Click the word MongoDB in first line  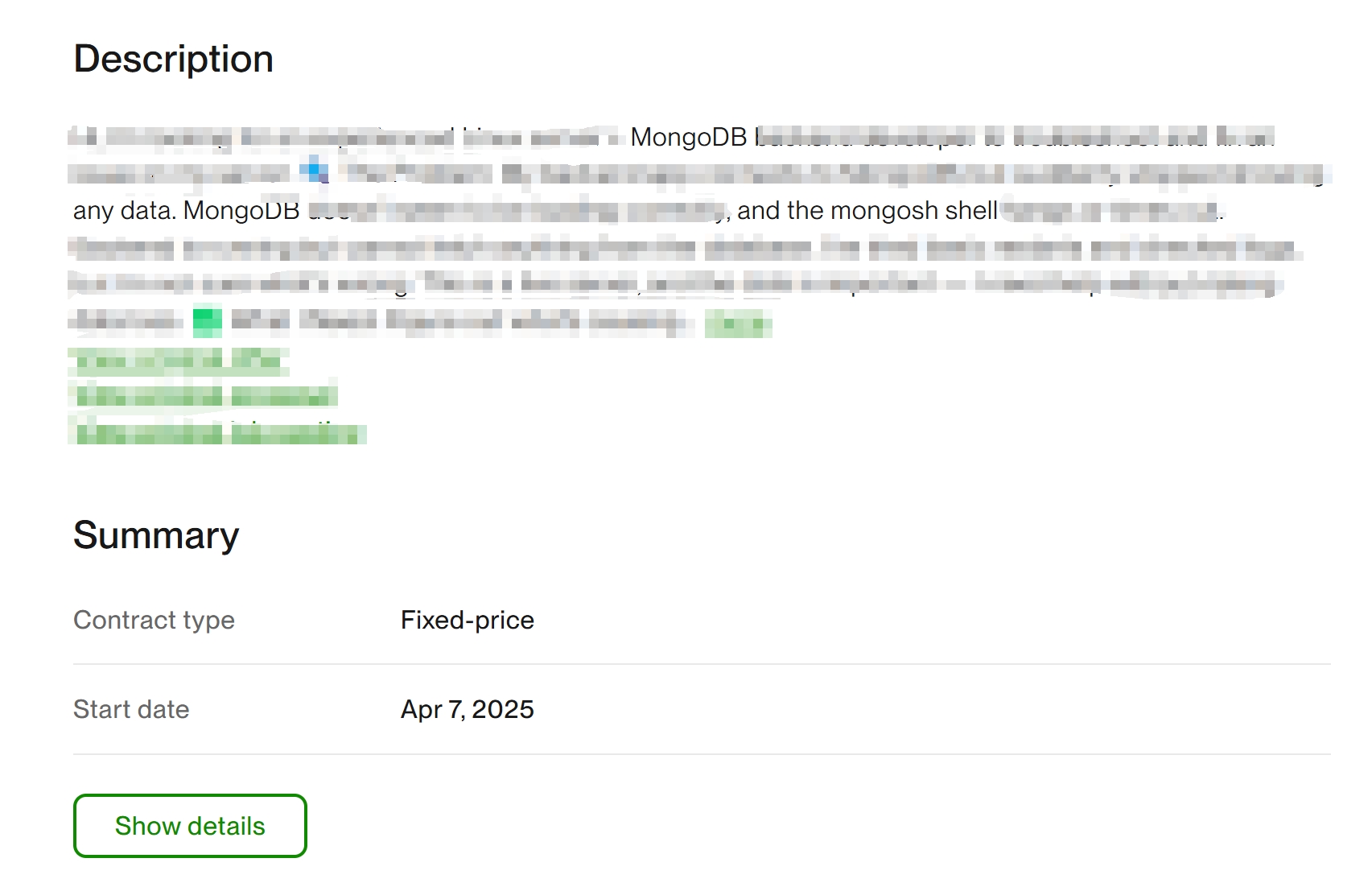coord(689,137)
